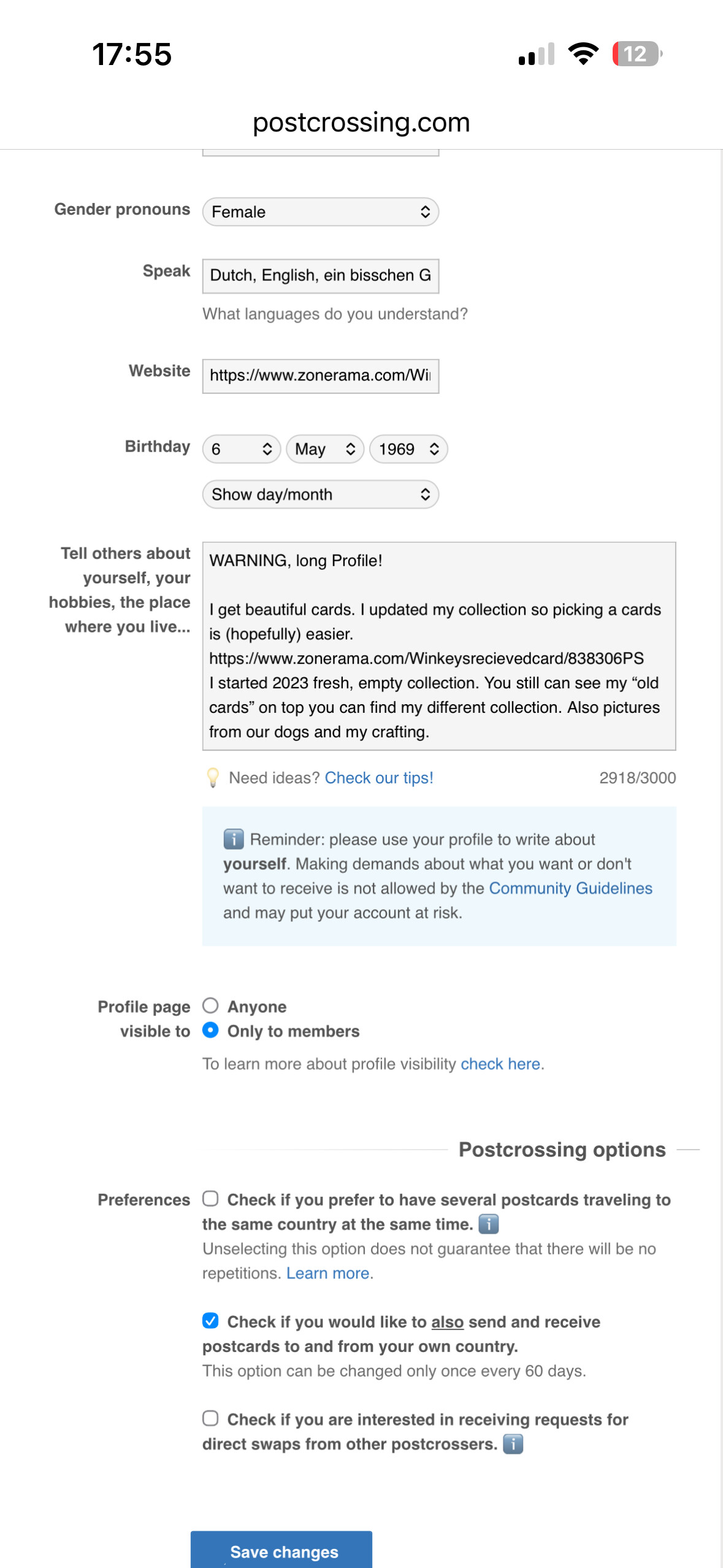Screen dimensions: 723x1568
Task: Tap the postcrossing.com address bar
Action: [361, 122]
